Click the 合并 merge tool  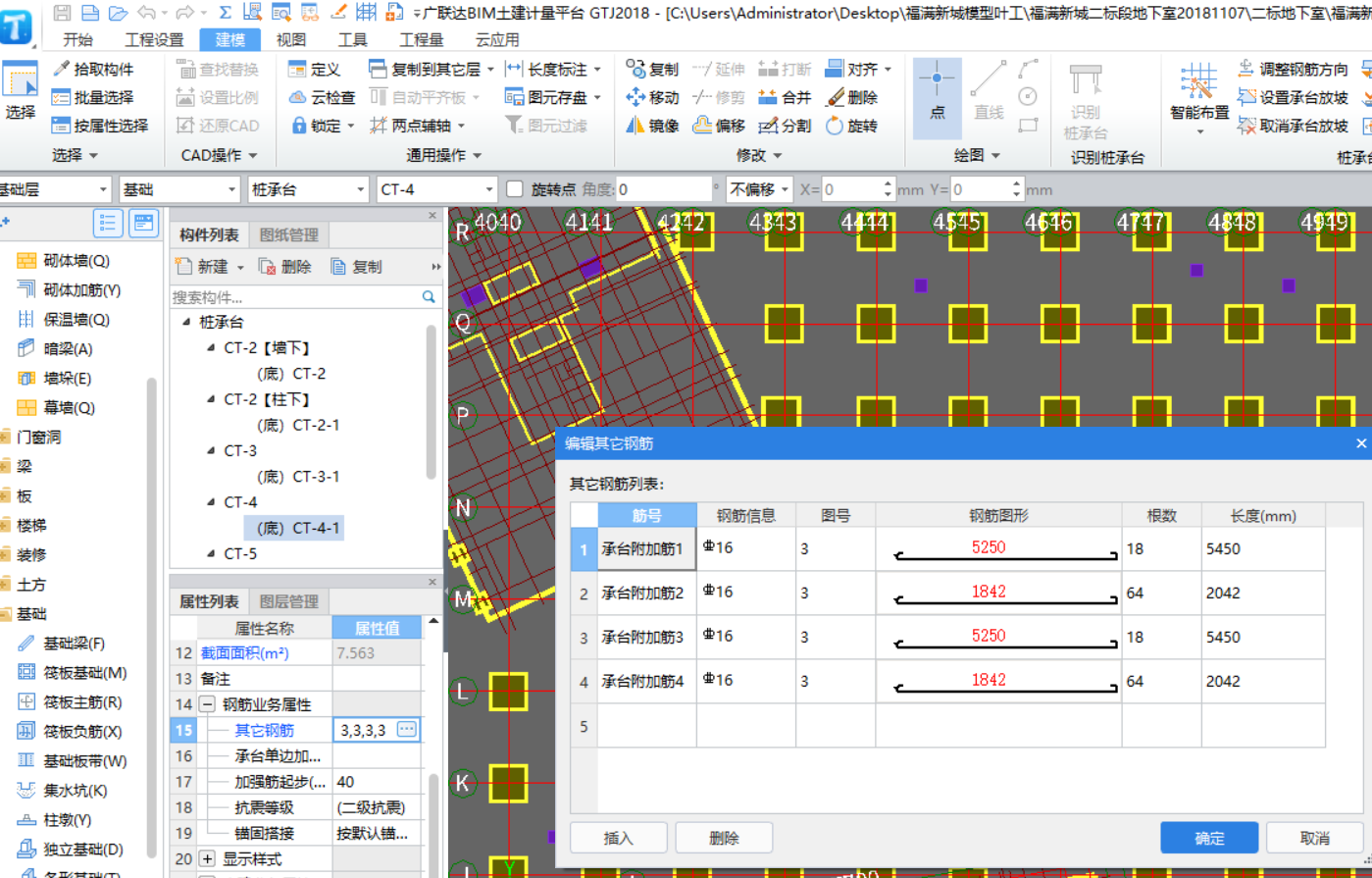[785, 98]
